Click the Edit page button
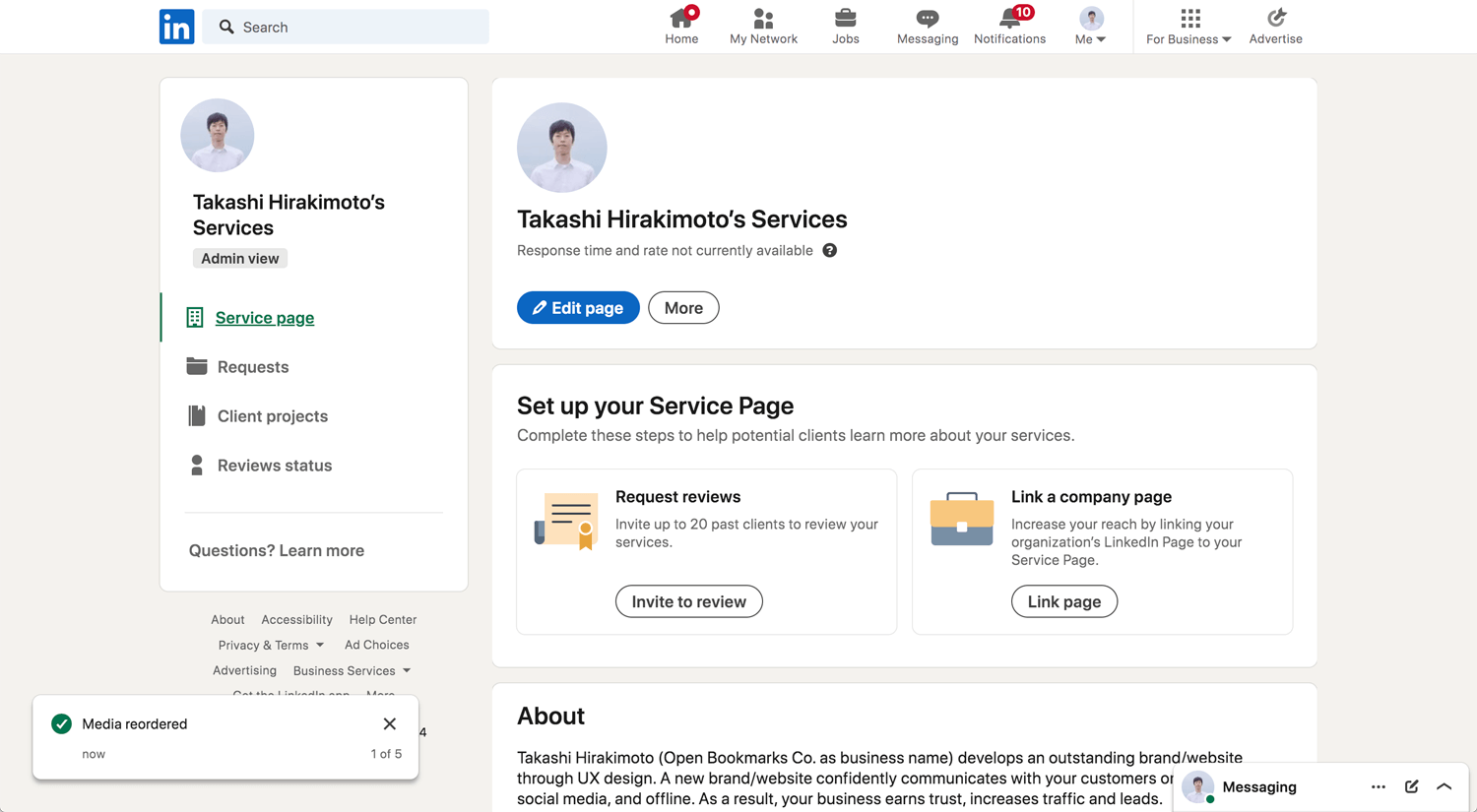The height and width of the screenshot is (812, 1477). pyautogui.click(x=578, y=308)
